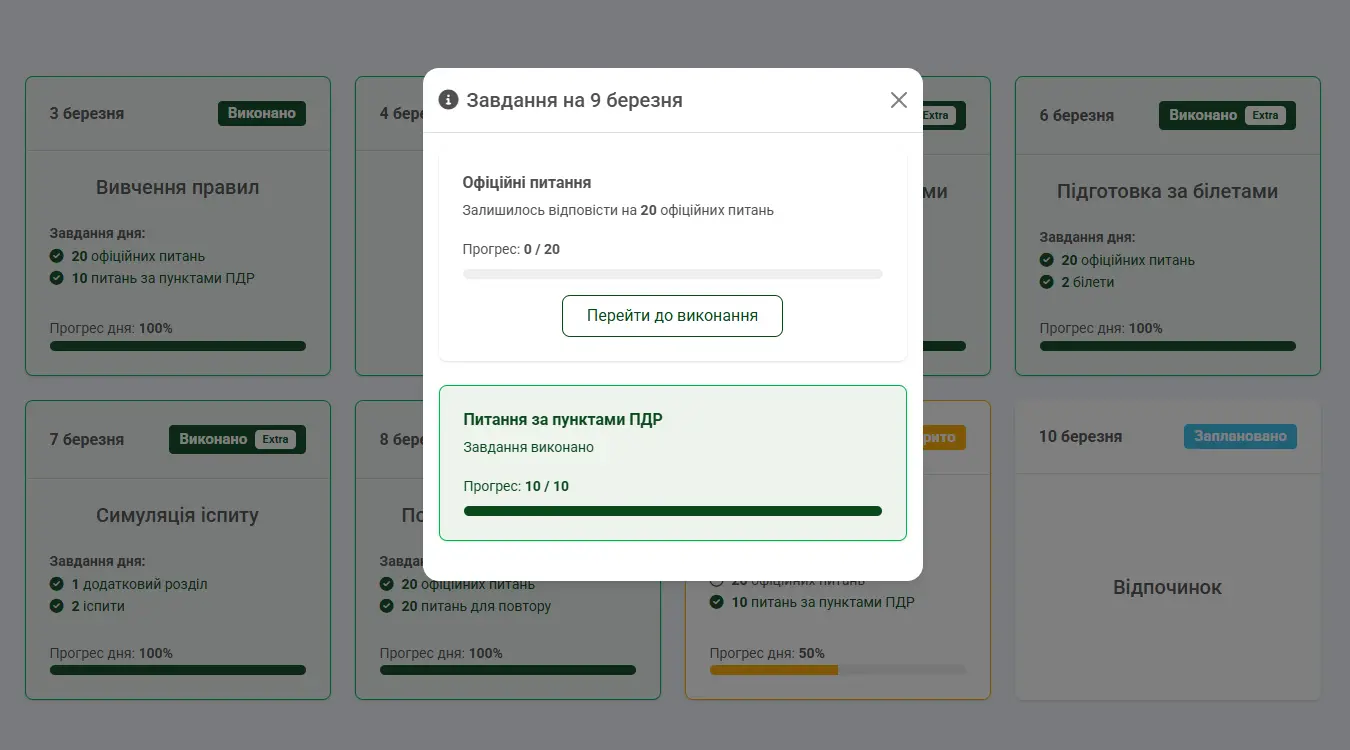Open the Вивчення правил day card title
Image resolution: width=1350 pixels, height=750 pixels.
pos(177,187)
